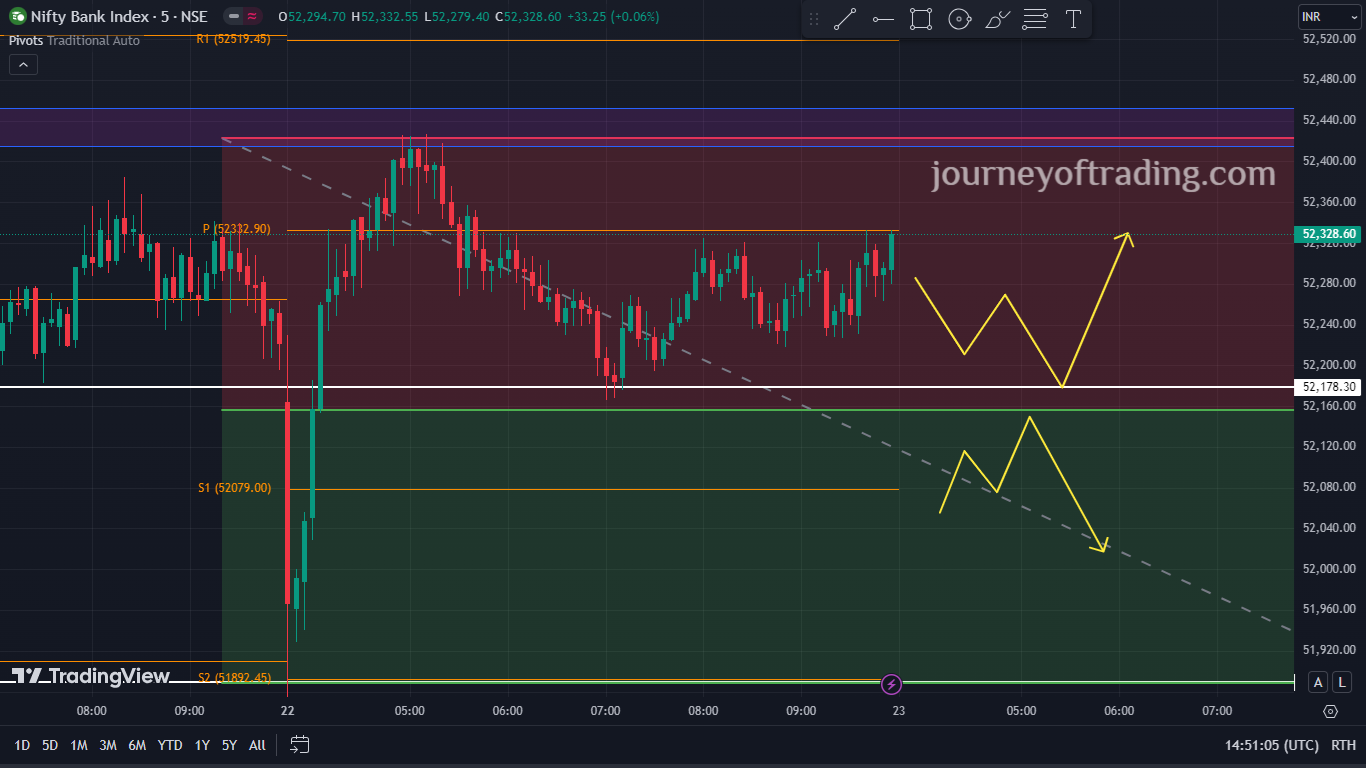Screen dimensions: 1366x768
Task: Collapse the indicator legend with chevron button
Action: 23,65
